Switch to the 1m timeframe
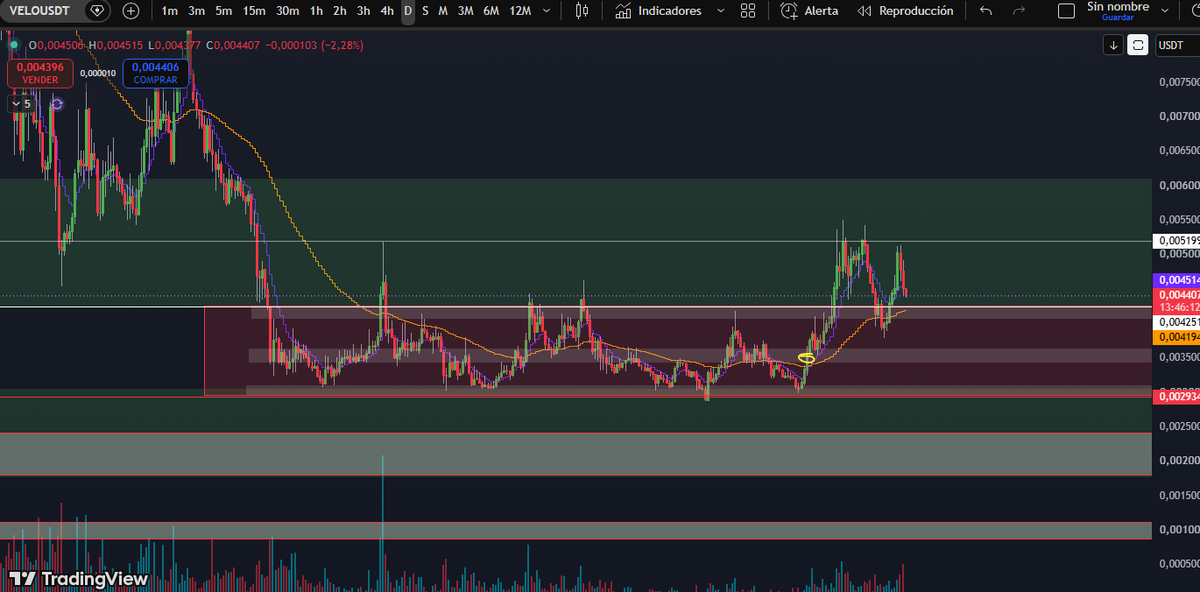The width and height of the screenshot is (1200, 592). click(170, 11)
